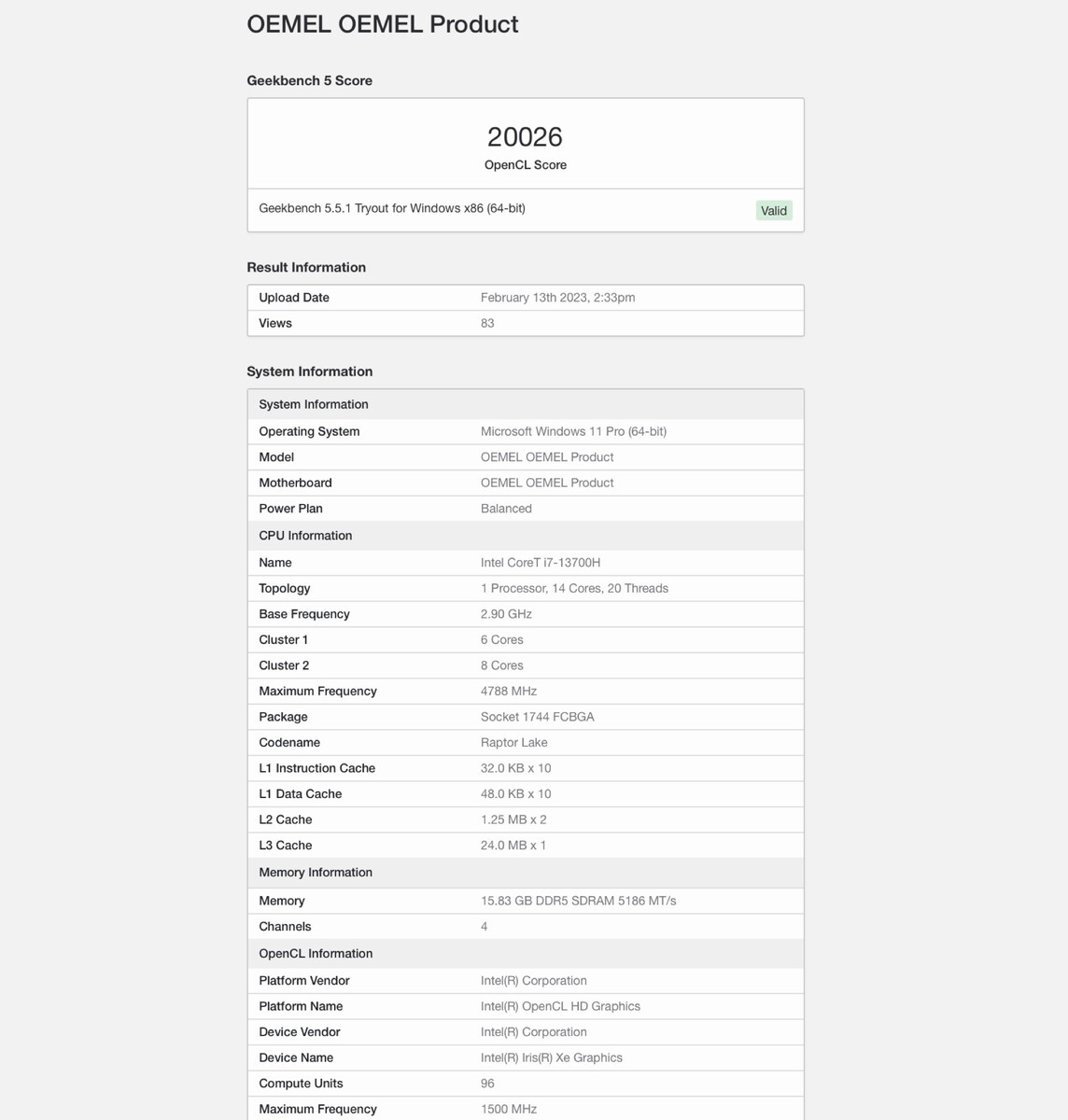Click the 15.83 GB DDR5 SDRAM memory value
This screenshot has height=1120, width=1068.
578,902
